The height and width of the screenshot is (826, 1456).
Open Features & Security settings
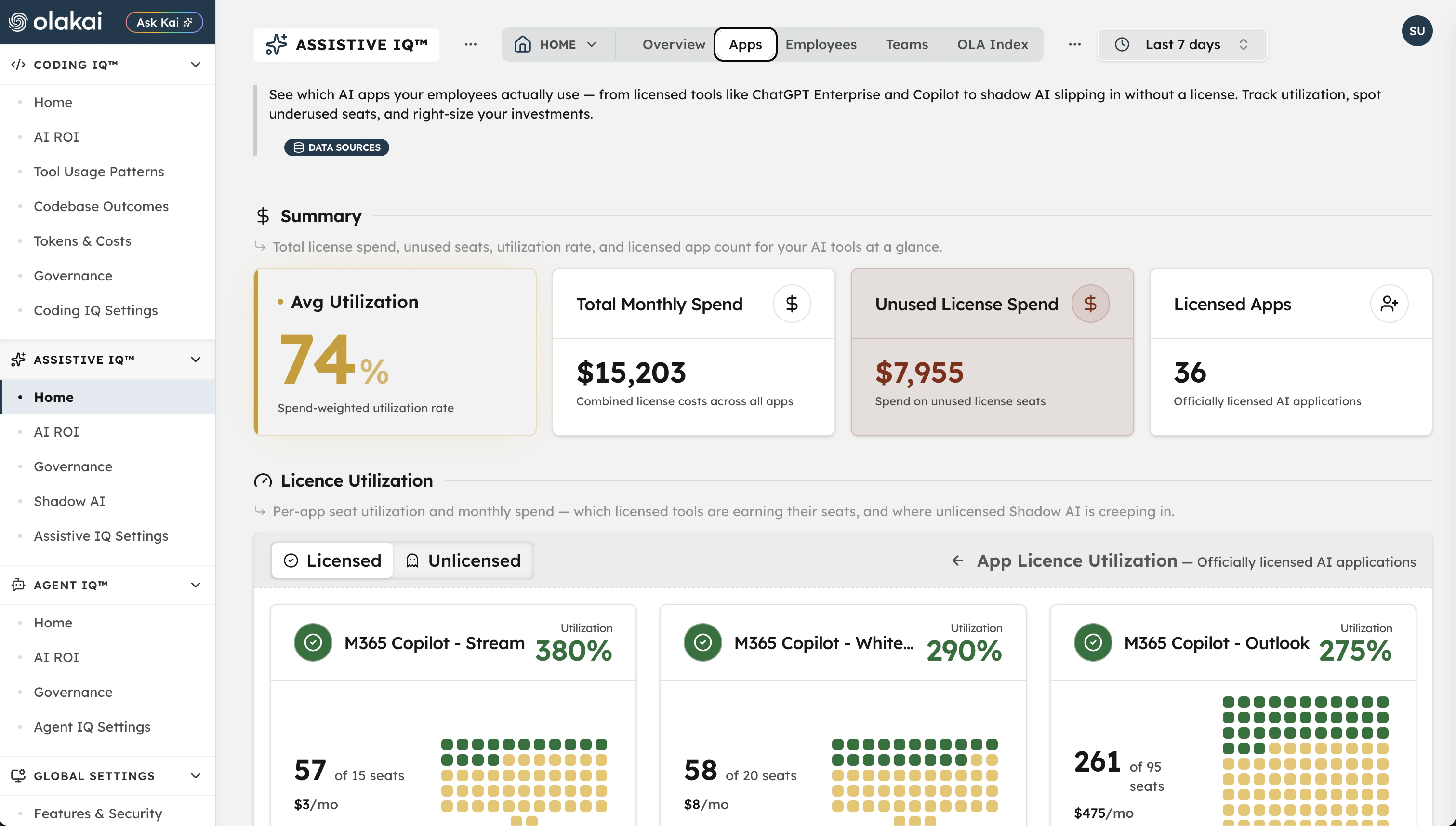pyautogui.click(x=97, y=813)
